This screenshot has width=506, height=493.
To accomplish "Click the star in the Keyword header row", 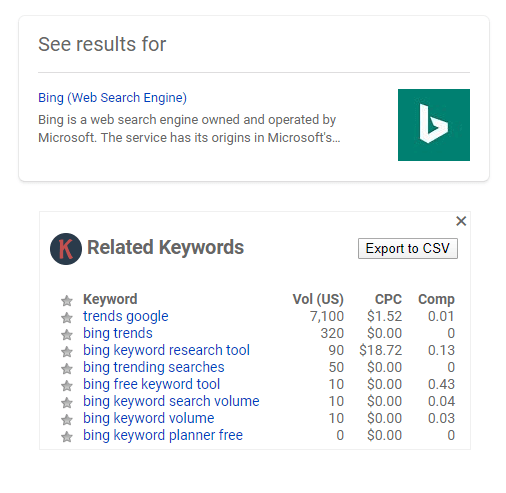I will [x=67, y=301].
